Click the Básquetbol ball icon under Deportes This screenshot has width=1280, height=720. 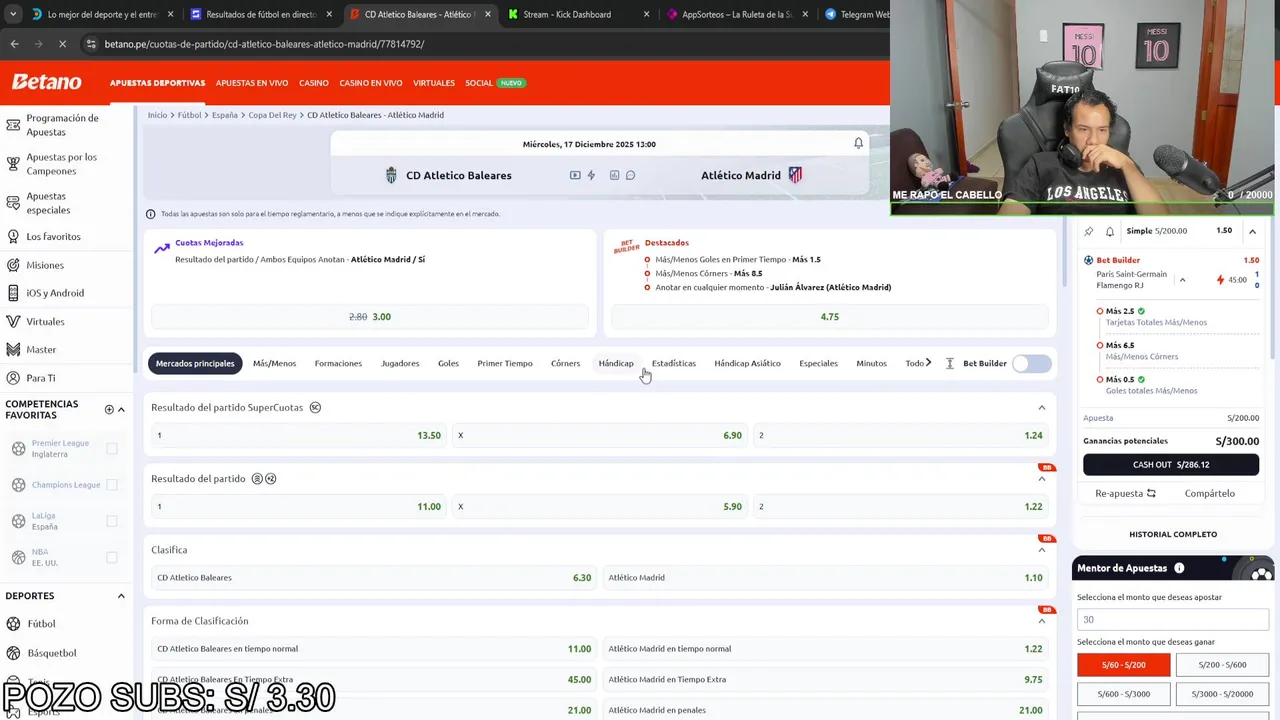[x=13, y=653]
